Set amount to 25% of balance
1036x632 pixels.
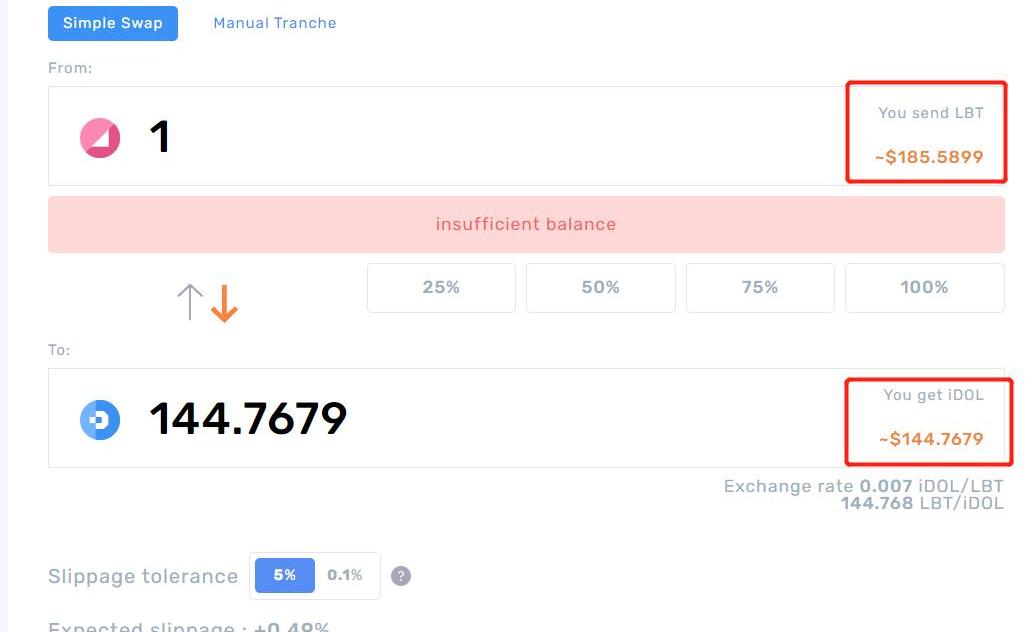pos(441,288)
